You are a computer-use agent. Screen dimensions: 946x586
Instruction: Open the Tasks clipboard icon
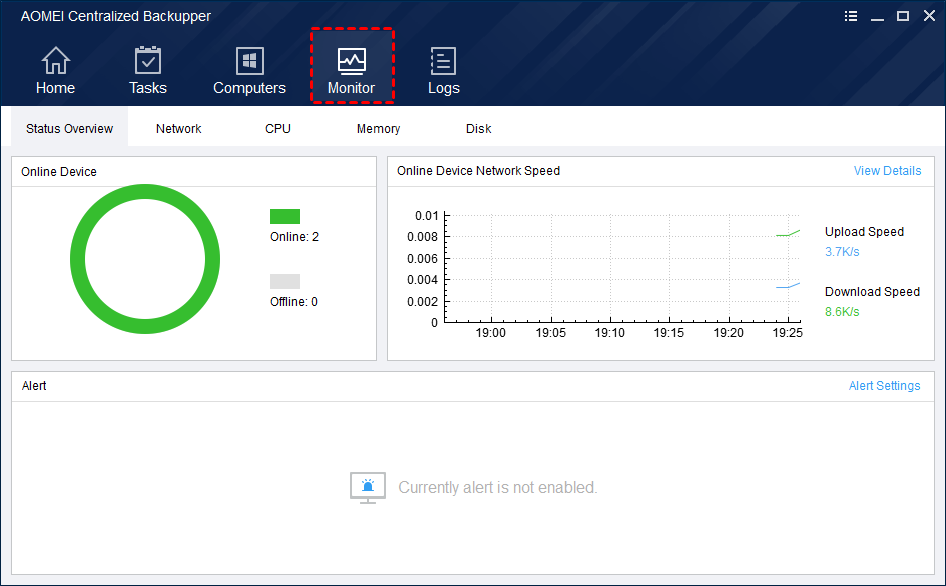click(x=148, y=61)
